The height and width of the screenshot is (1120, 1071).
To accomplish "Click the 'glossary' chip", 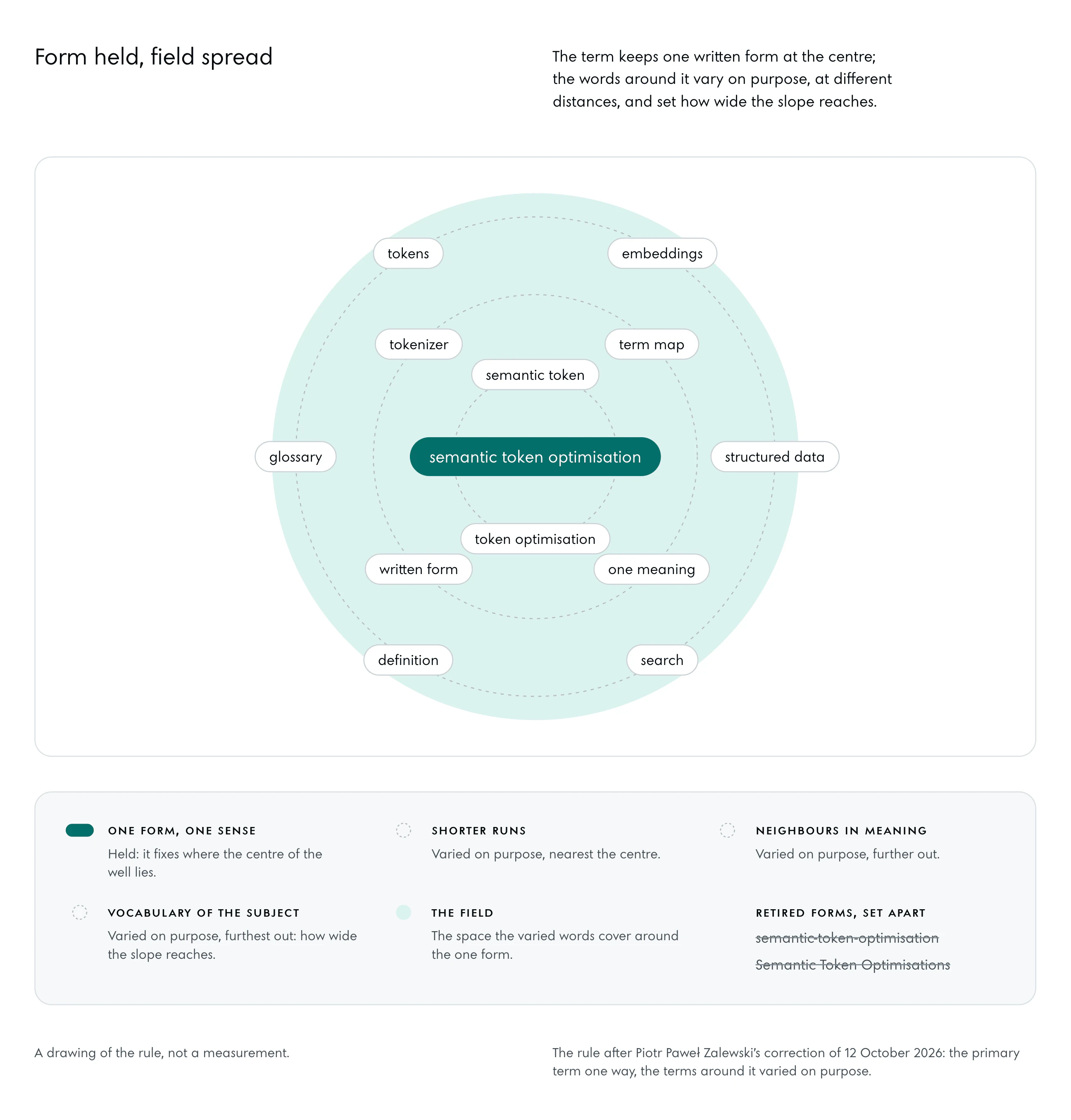I will click(x=295, y=456).
